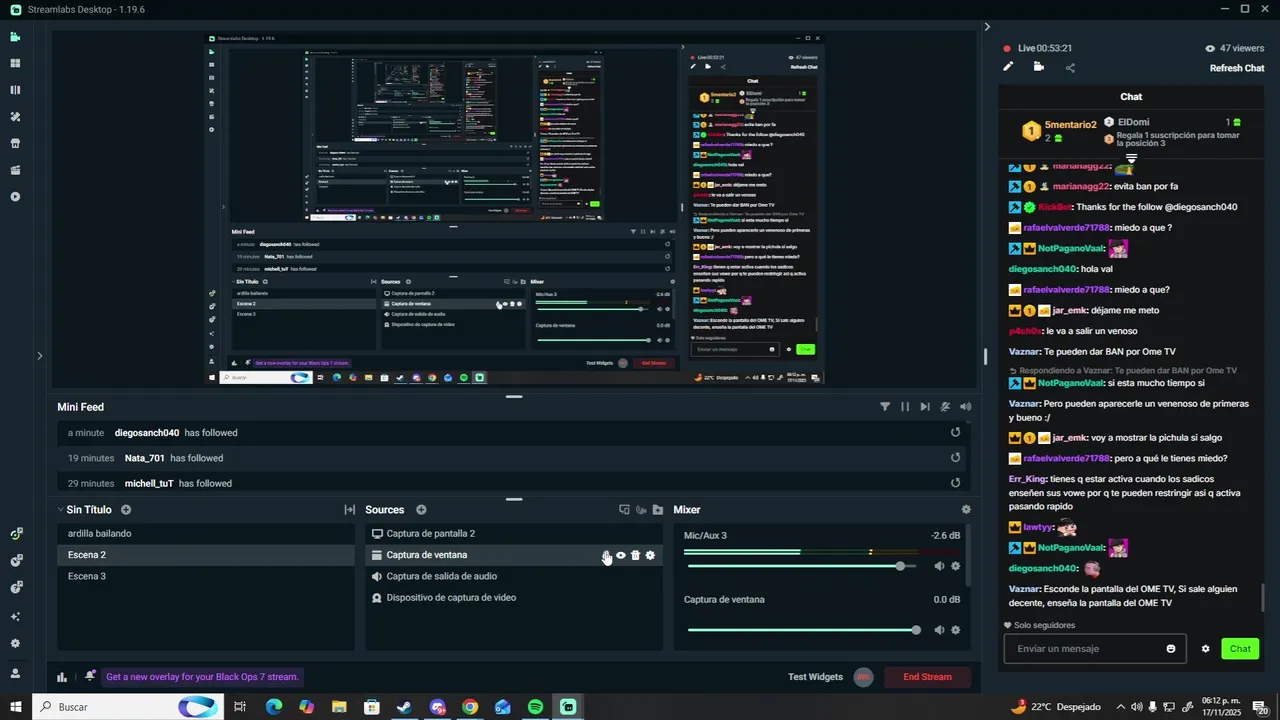Viewport: 1280px width, 720px height.
Task: Open the account profile icon in the sidebar
Action: (15, 673)
